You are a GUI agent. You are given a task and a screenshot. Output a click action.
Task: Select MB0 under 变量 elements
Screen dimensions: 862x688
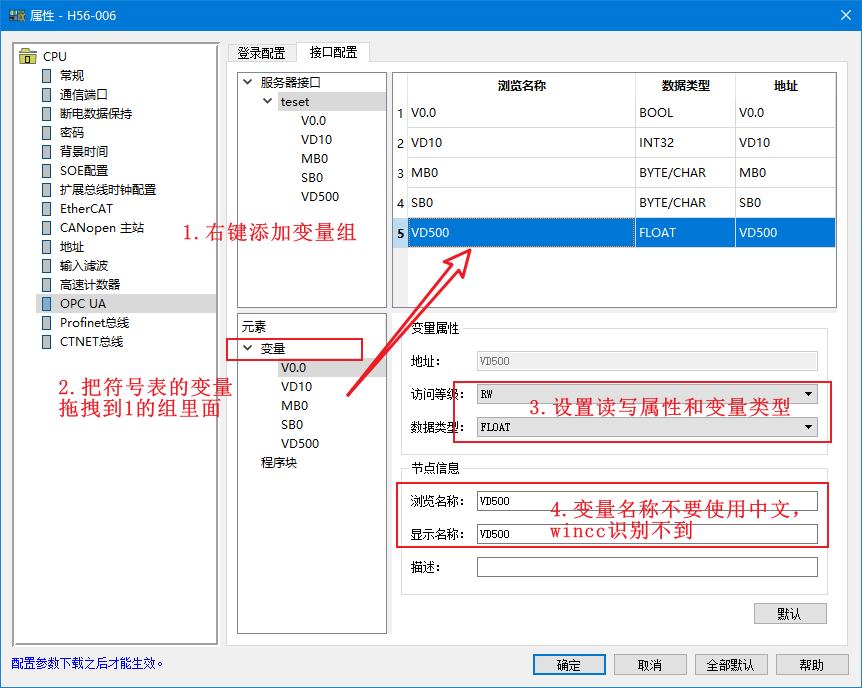coord(295,405)
